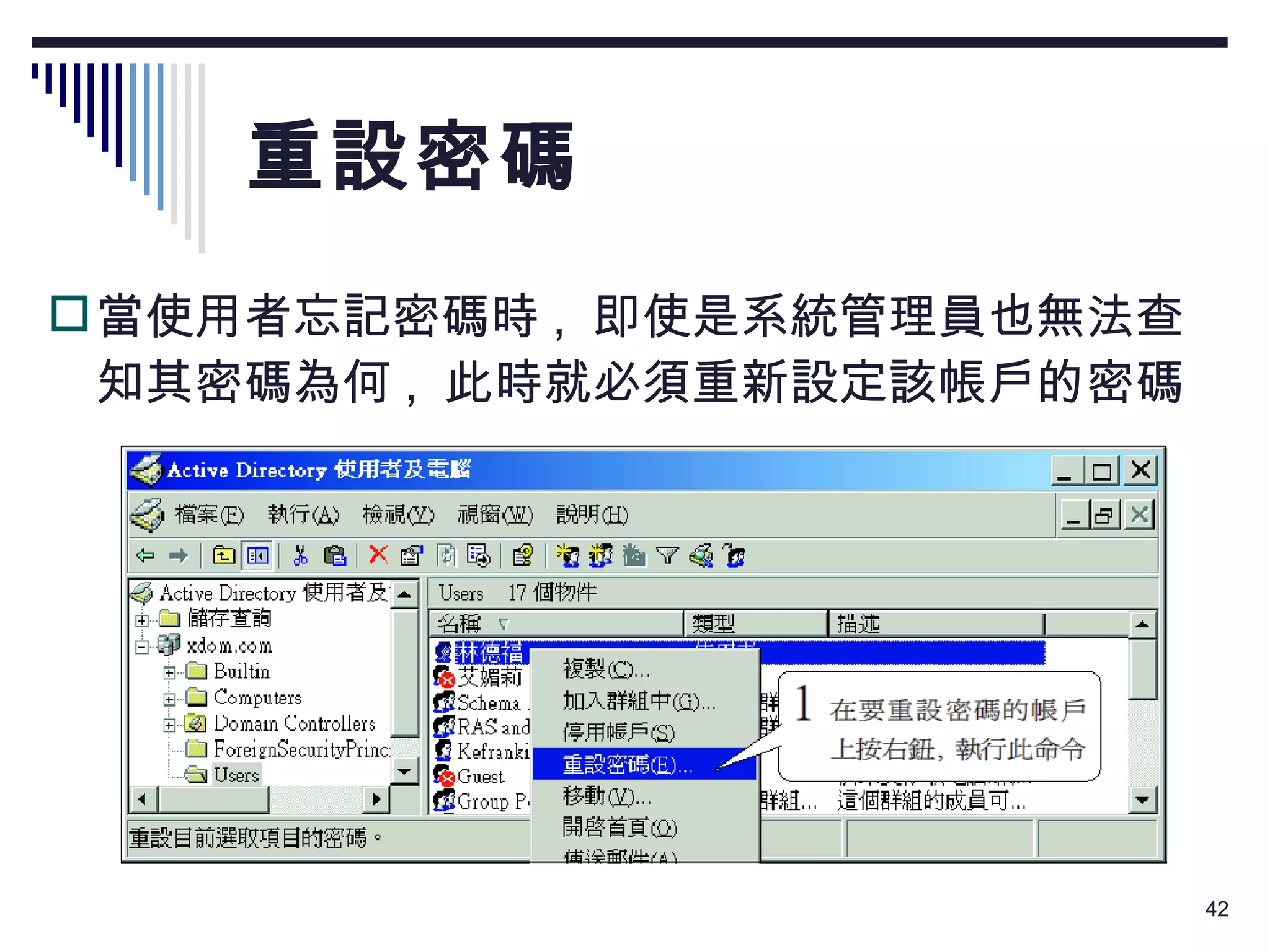This screenshot has width=1270, height=952.
Task: Expand the Computers folder node
Action: click(169, 699)
